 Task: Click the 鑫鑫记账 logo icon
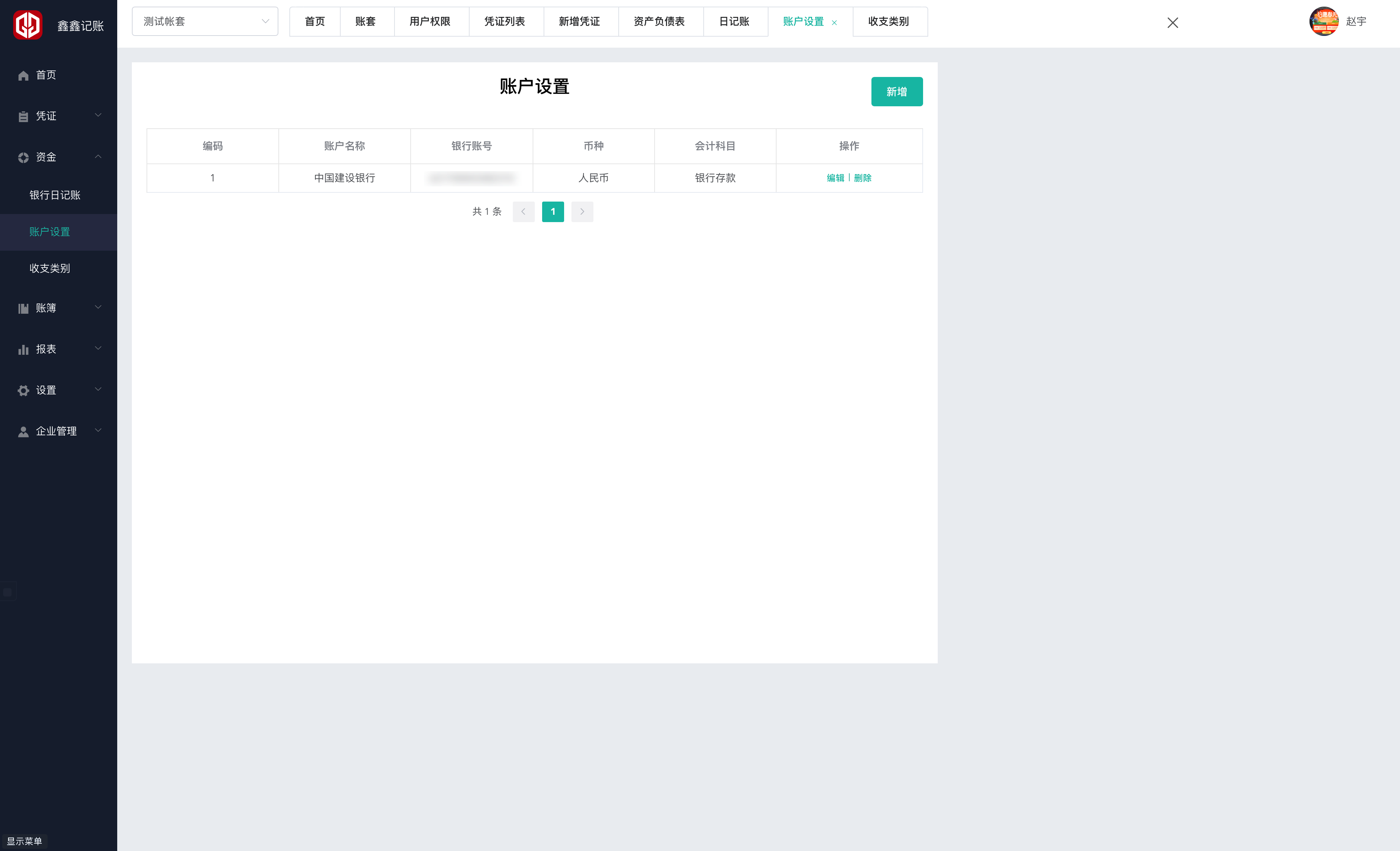click(28, 25)
